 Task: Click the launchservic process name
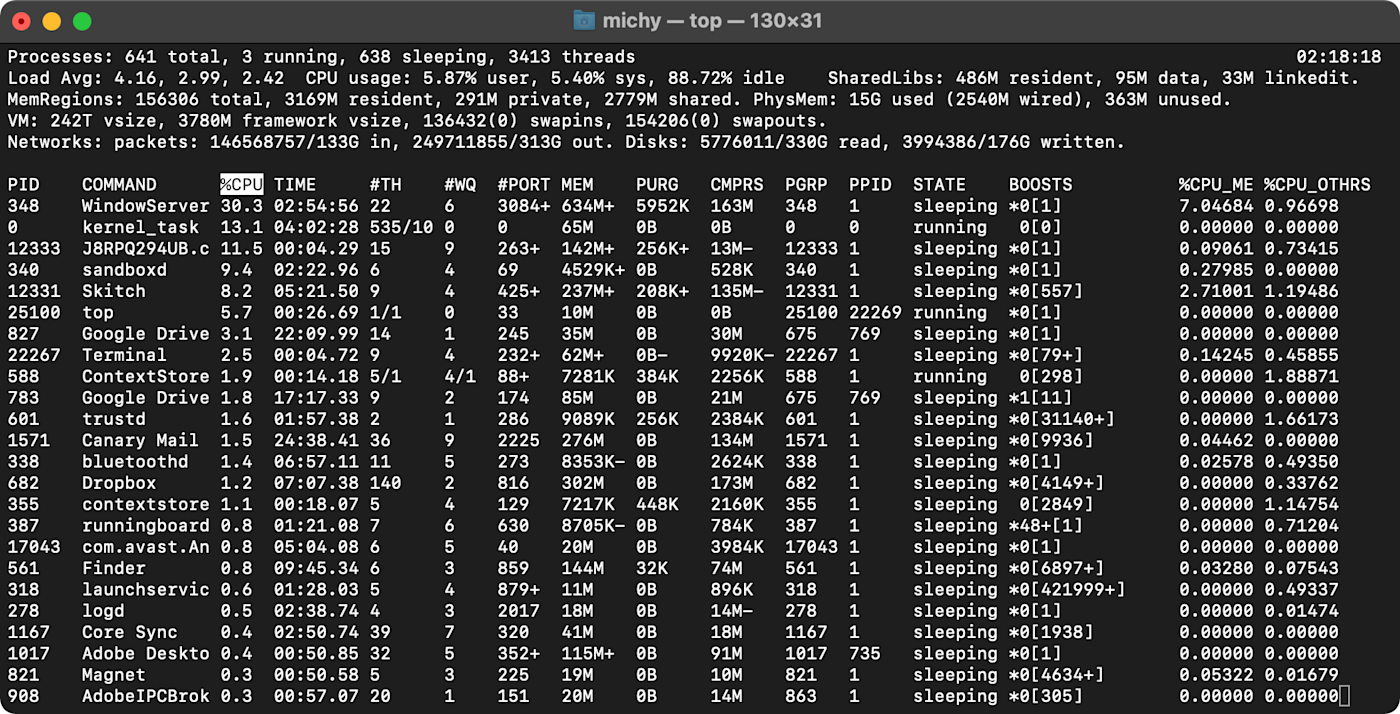click(146, 589)
